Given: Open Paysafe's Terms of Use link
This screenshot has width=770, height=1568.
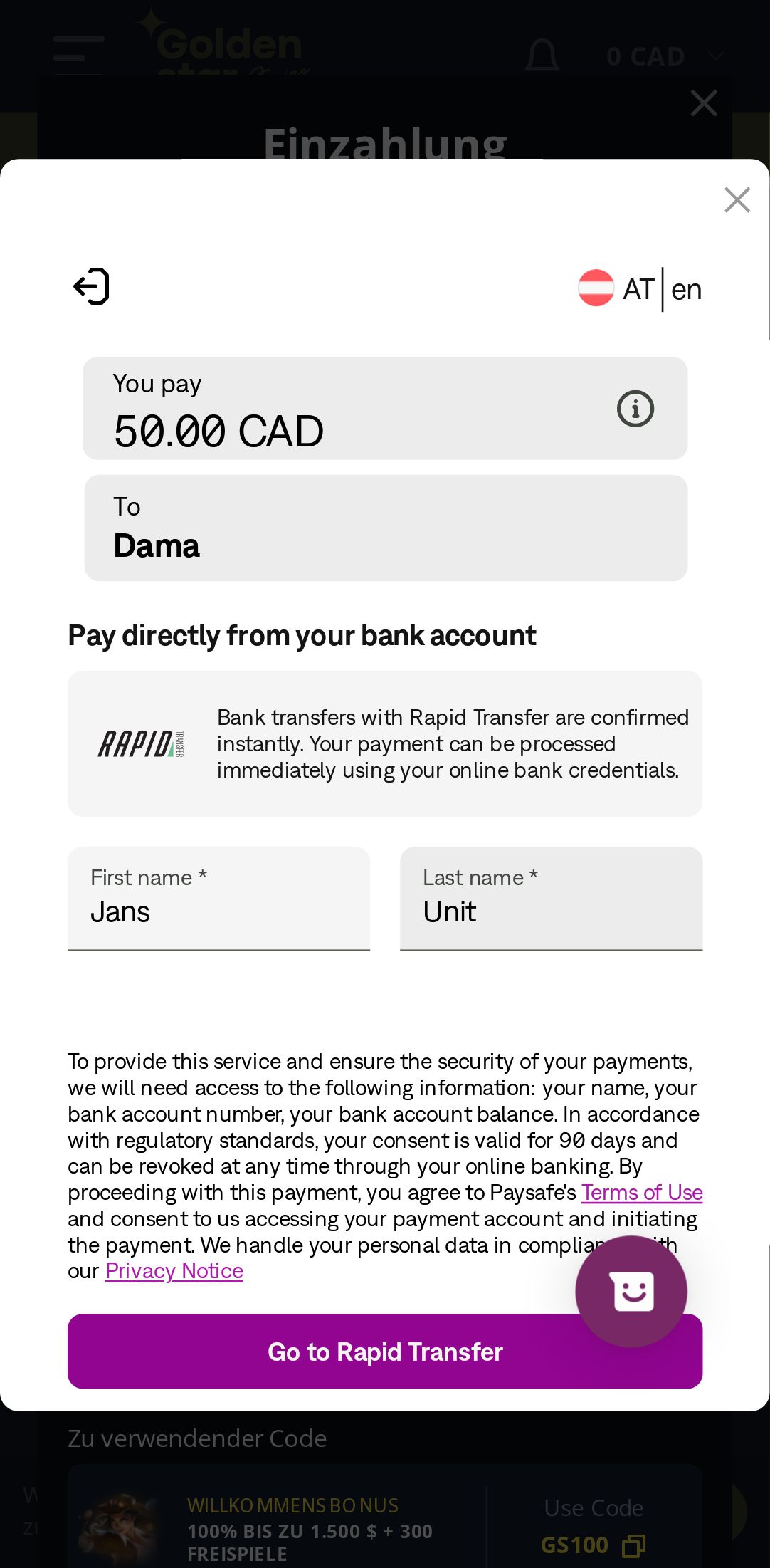Looking at the screenshot, I should coord(641,1193).
